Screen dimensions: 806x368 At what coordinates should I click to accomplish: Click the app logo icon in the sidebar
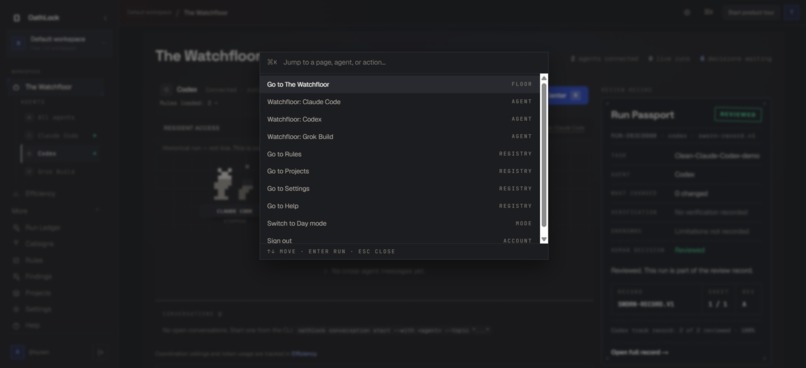(16, 18)
